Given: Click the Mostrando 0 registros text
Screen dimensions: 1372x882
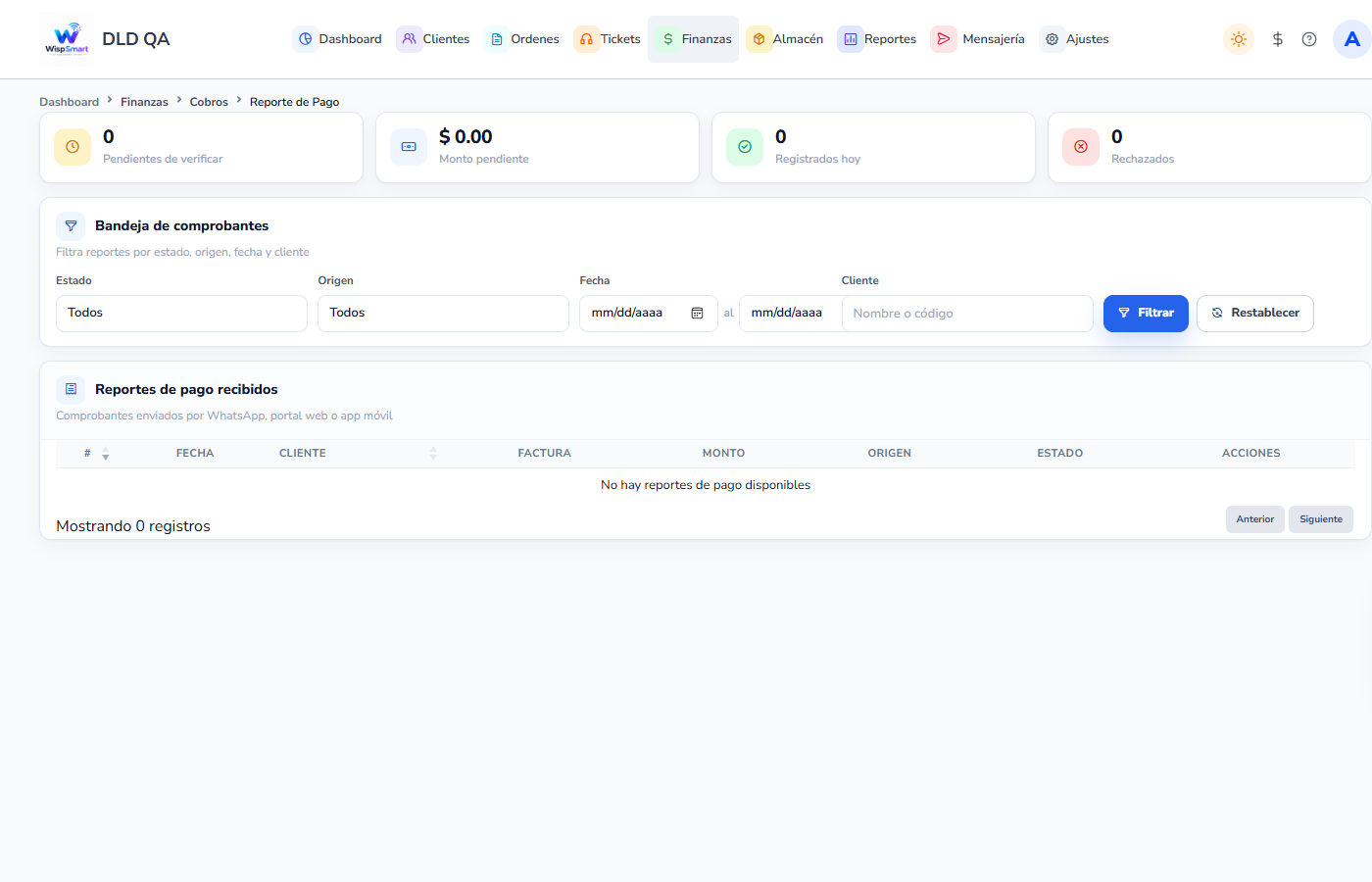Looking at the screenshot, I should coord(133,526).
